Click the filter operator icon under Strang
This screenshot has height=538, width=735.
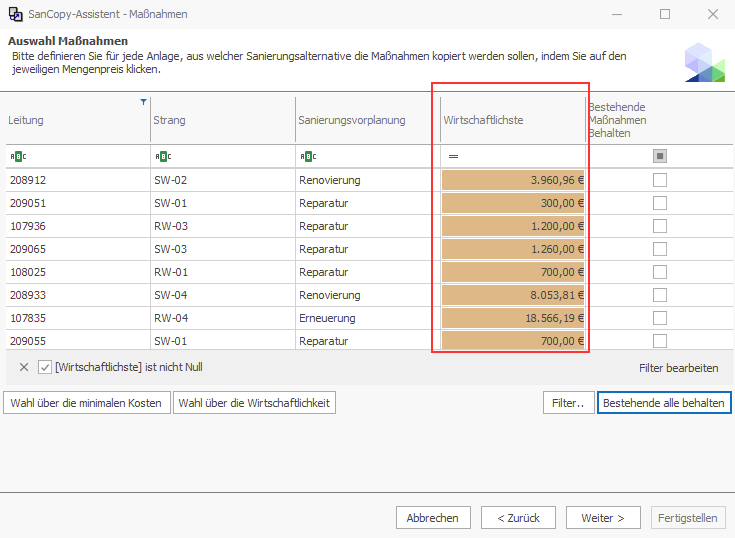coord(162,156)
